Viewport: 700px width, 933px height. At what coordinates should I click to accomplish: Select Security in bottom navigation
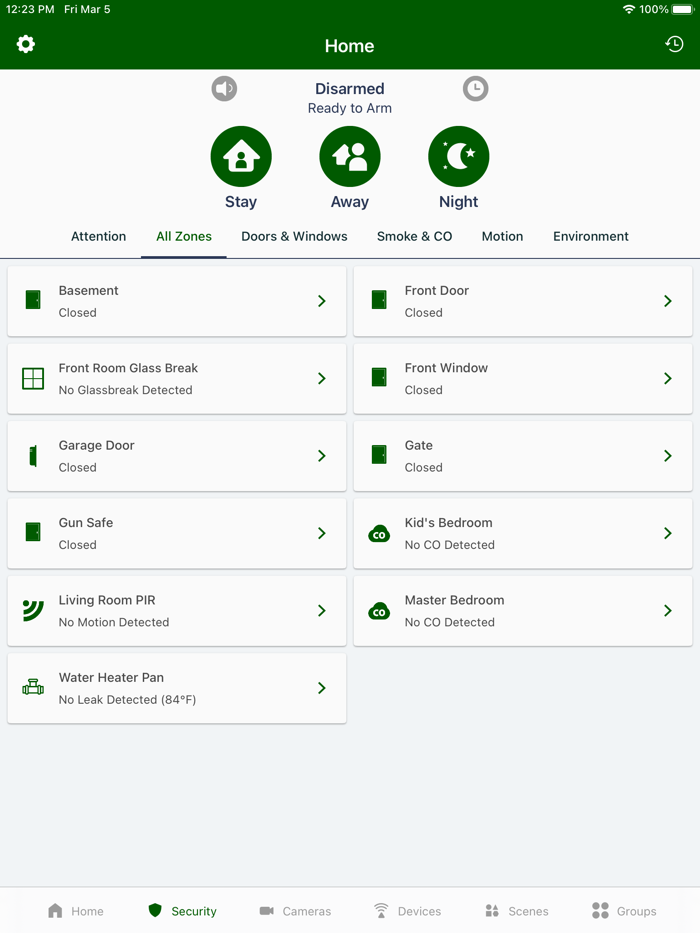tap(182, 911)
